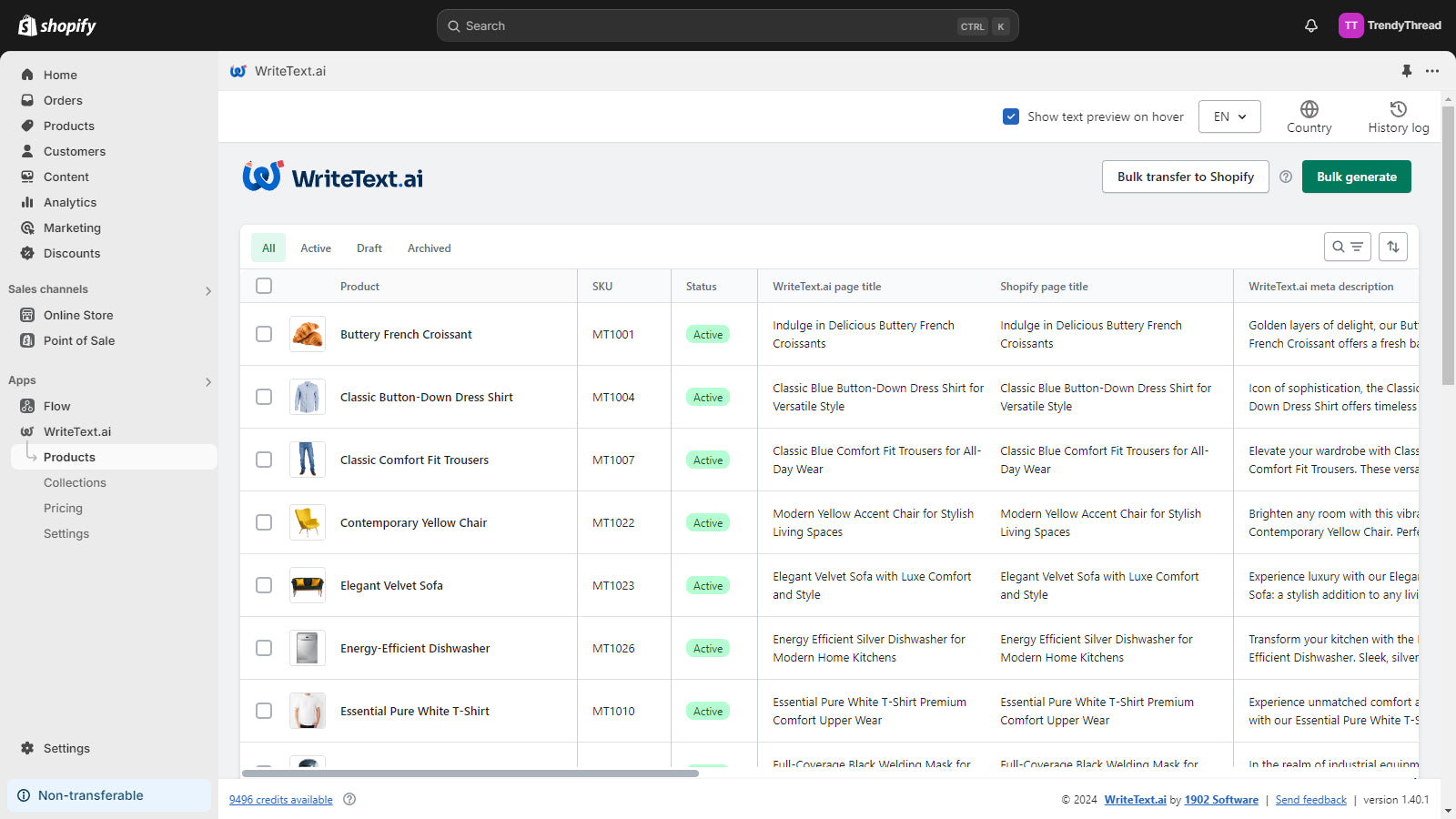Pin the WriteText.ai app
The image size is (1456, 819).
point(1407,71)
